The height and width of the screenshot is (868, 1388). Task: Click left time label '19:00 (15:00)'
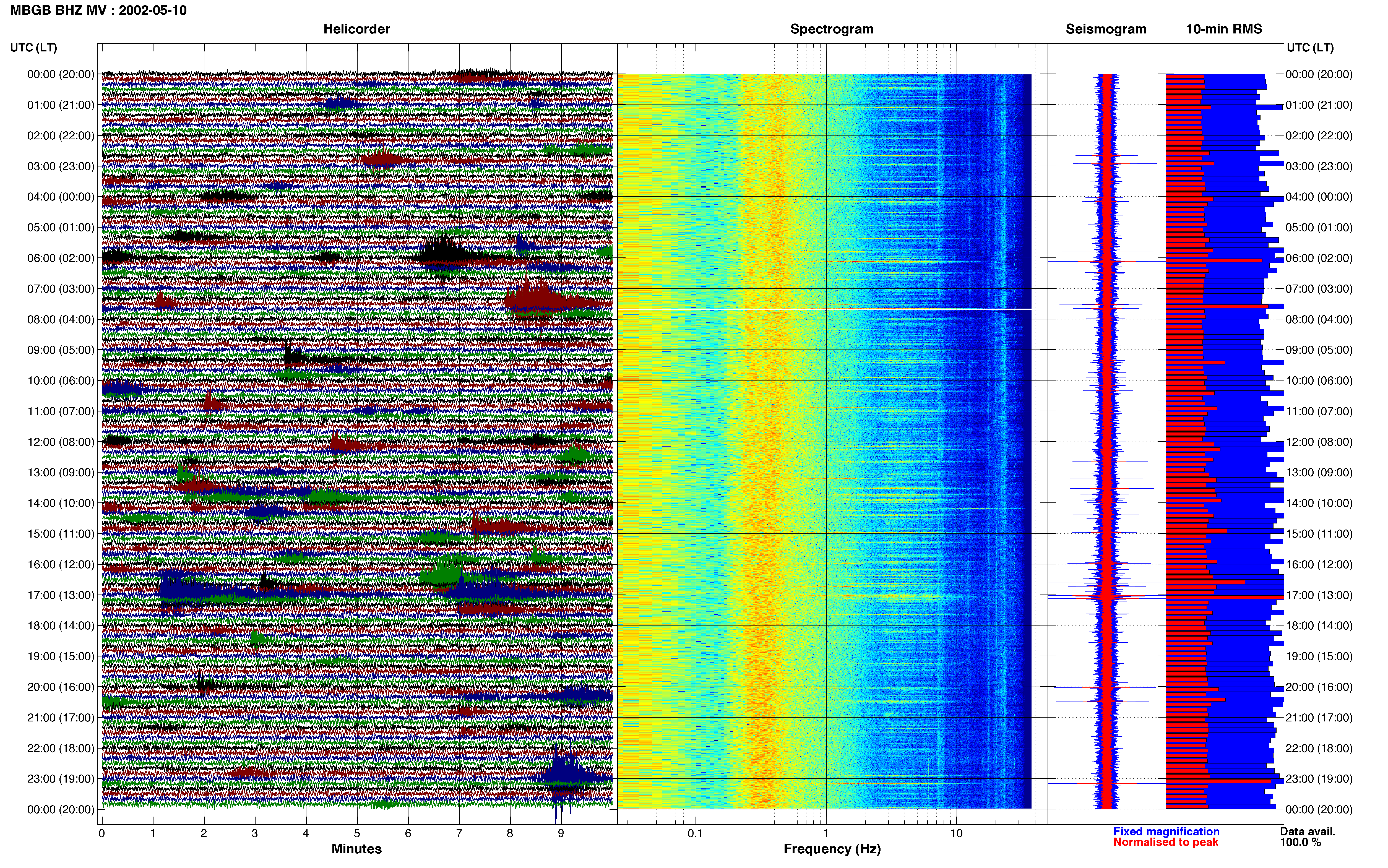[x=61, y=656]
